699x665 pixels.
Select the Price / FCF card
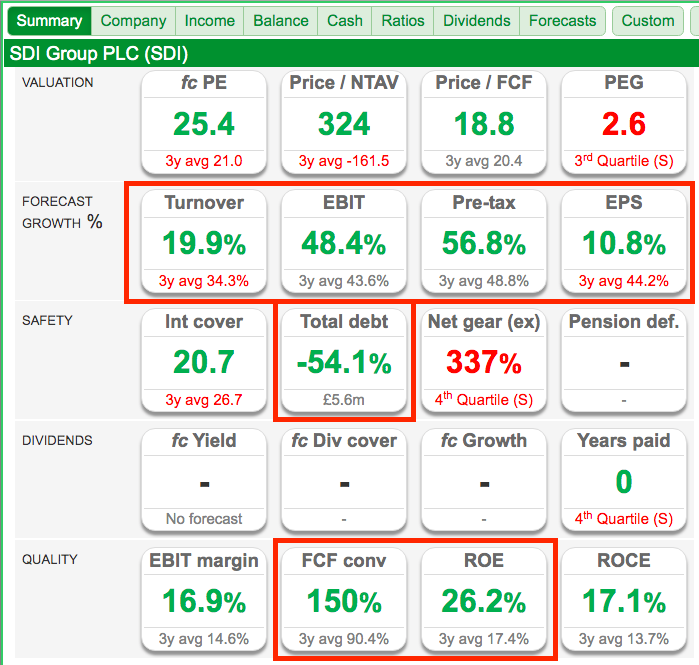(x=484, y=122)
